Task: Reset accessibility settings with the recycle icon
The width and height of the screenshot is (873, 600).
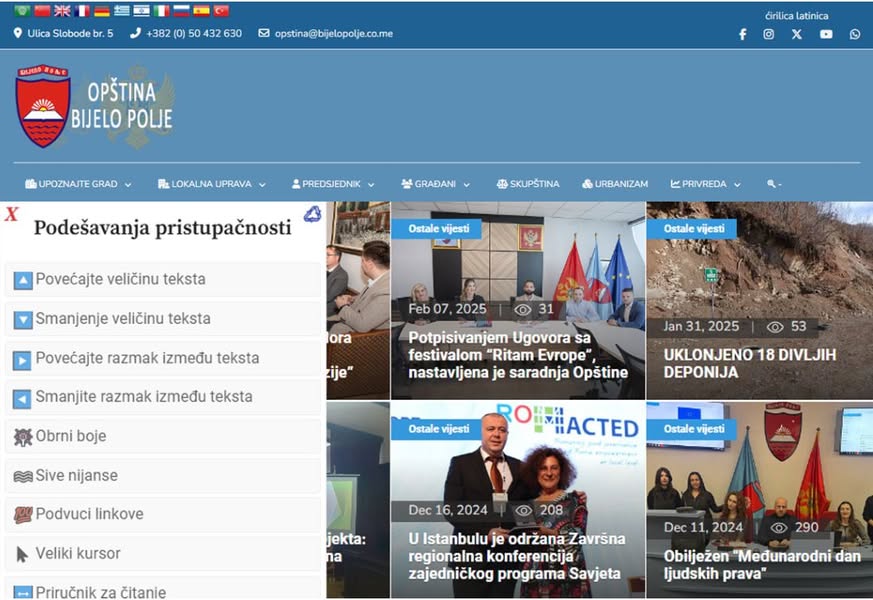Action: [x=312, y=214]
